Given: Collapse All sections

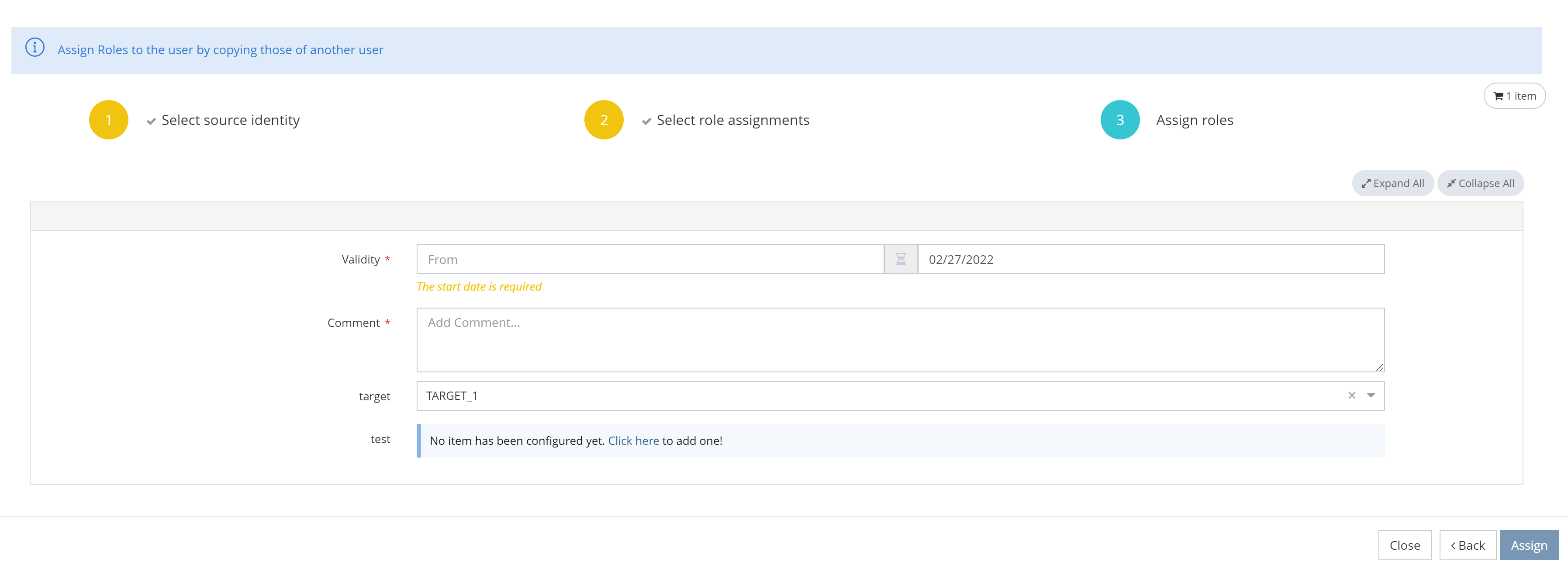Looking at the screenshot, I should 1480,184.
